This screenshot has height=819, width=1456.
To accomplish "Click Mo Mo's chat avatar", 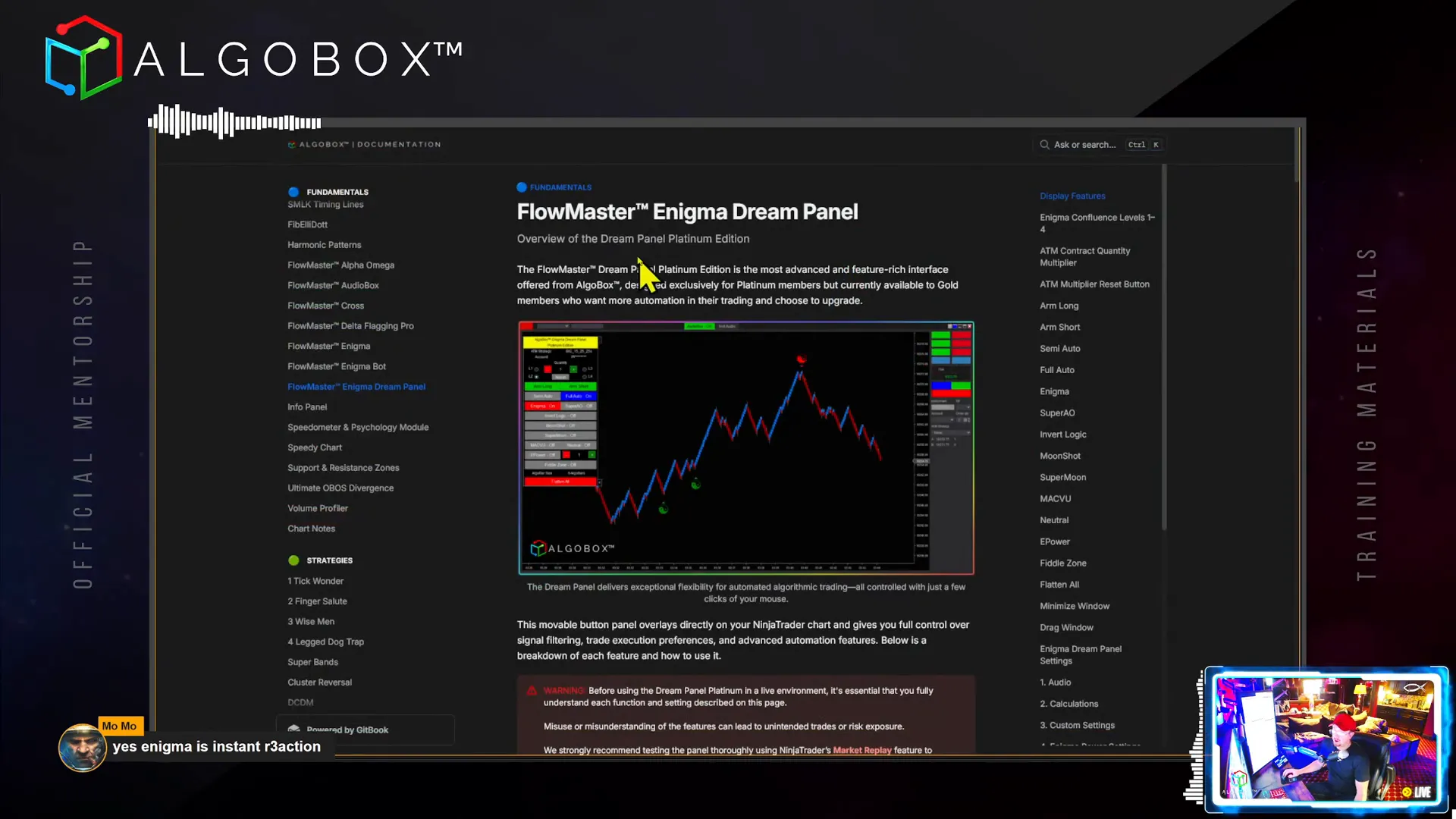I will 82,748.
